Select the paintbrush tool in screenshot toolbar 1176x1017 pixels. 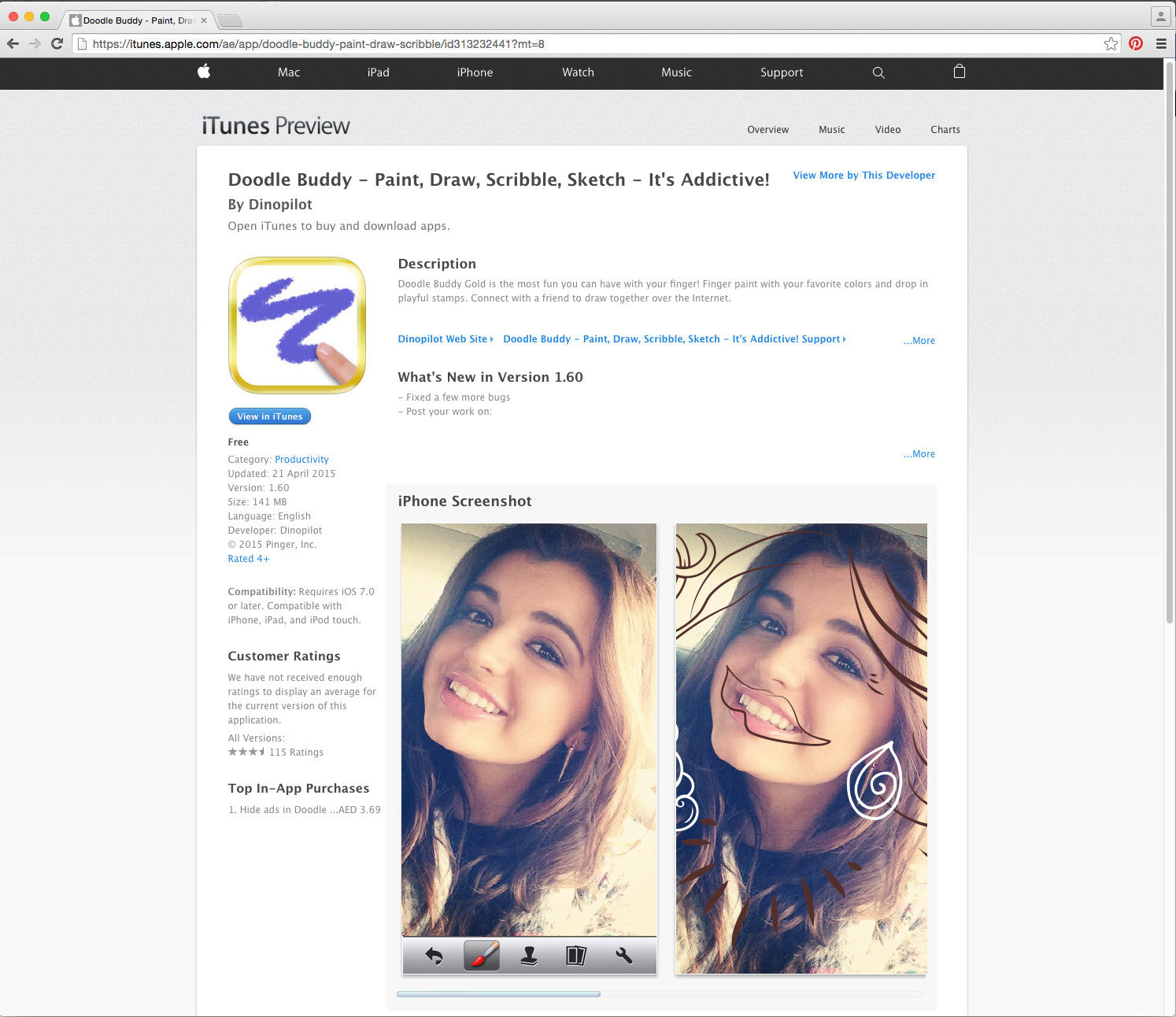[482, 956]
